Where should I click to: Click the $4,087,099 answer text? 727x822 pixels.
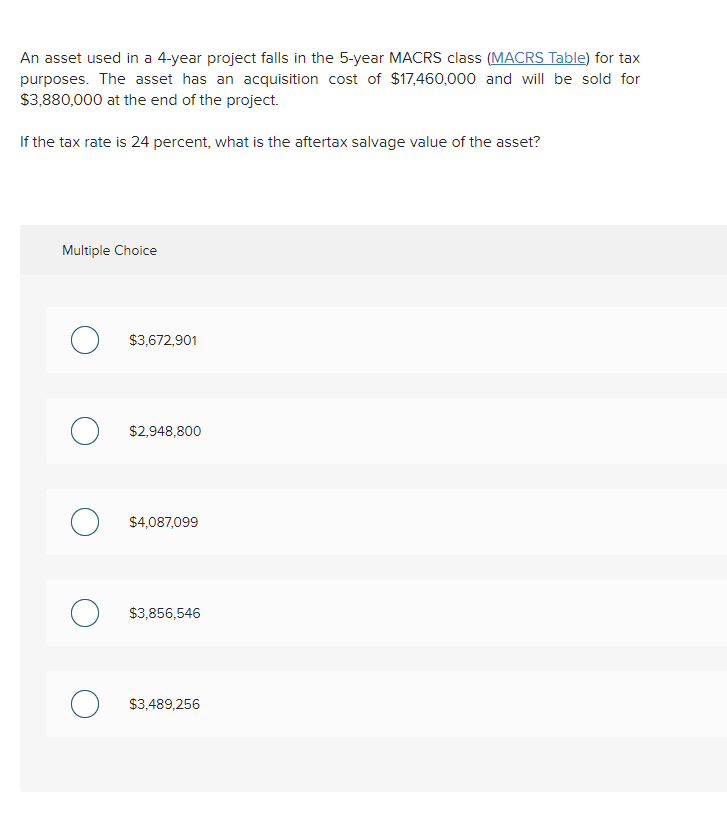[164, 522]
